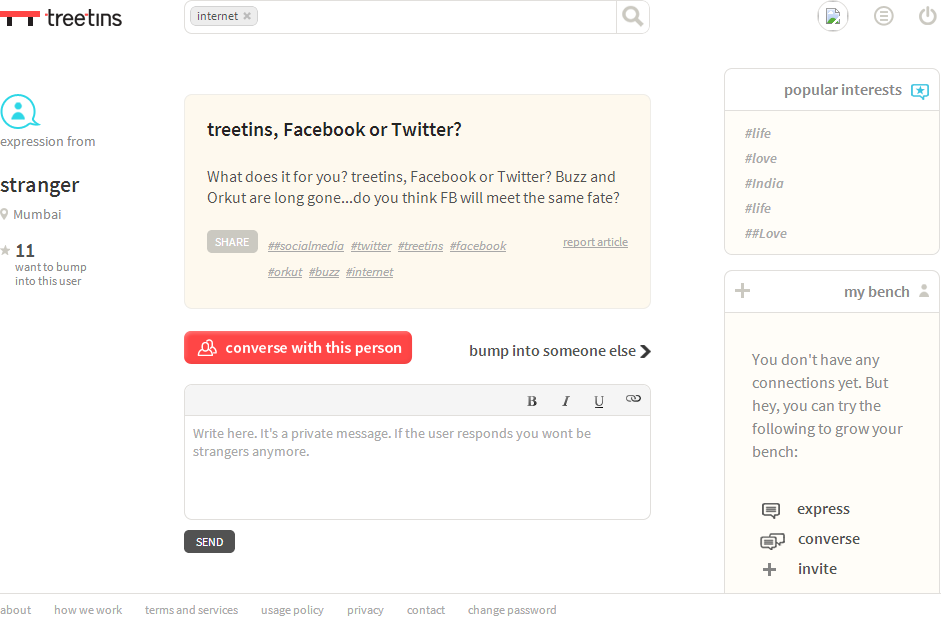Open the menu list icon in header
The image size is (941, 624).
coord(883,16)
